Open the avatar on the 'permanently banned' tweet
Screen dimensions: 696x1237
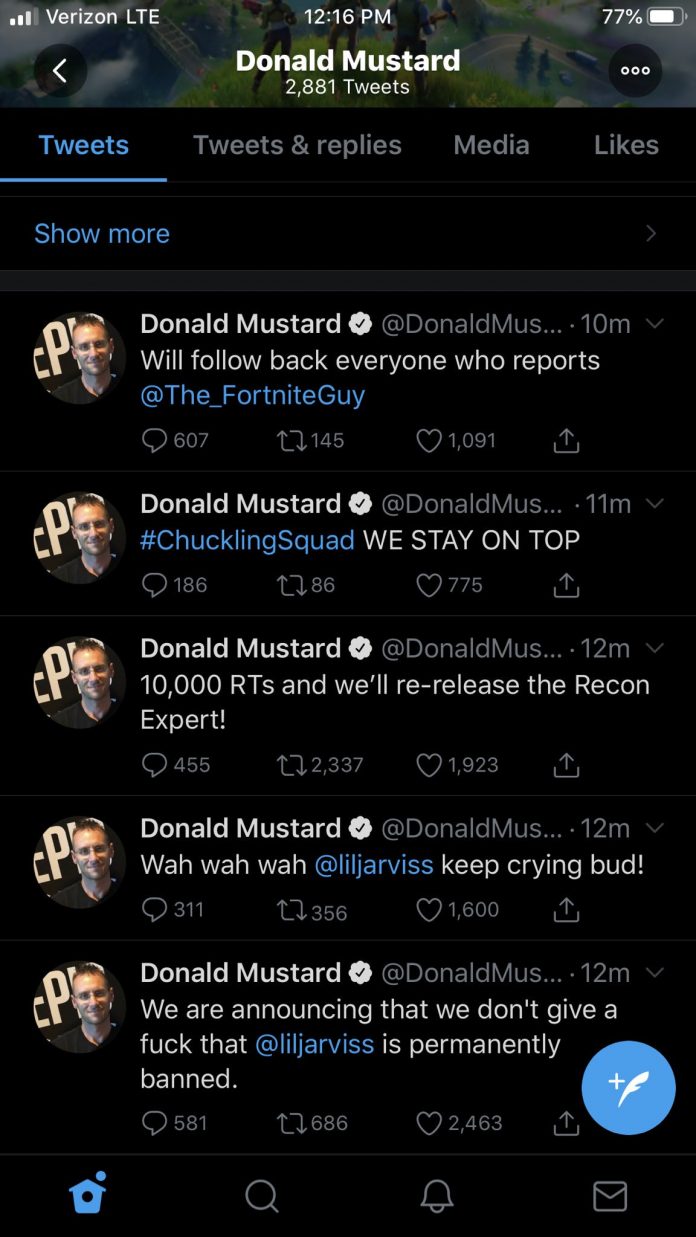coord(80,1007)
